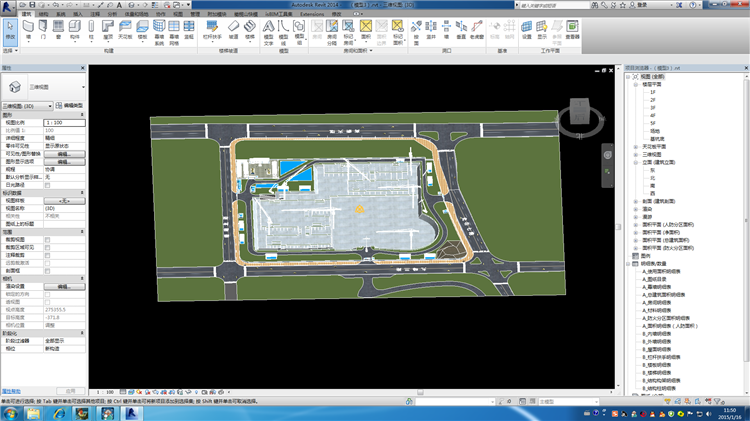The image size is (750, 421).
Task: Open the 建筑 ribbon tab
Action: coord(27,14)
